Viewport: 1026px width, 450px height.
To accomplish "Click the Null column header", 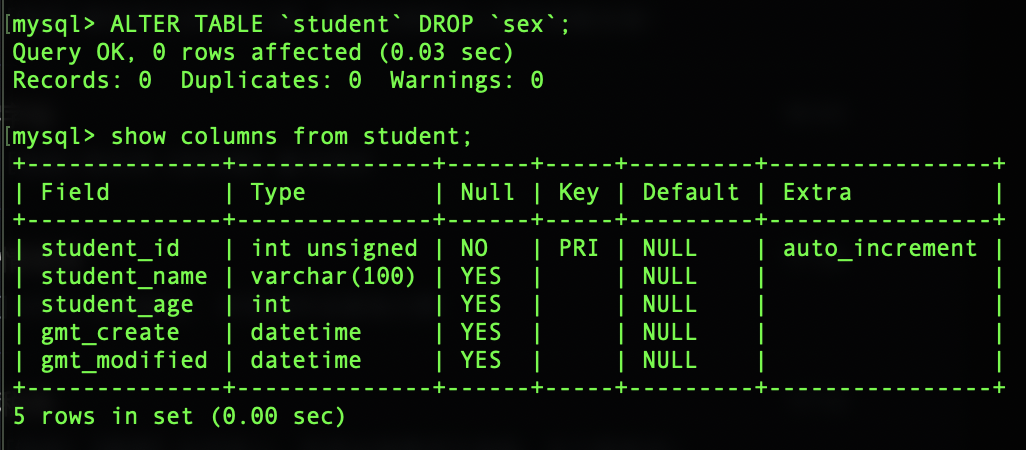I will coord(487,192).
